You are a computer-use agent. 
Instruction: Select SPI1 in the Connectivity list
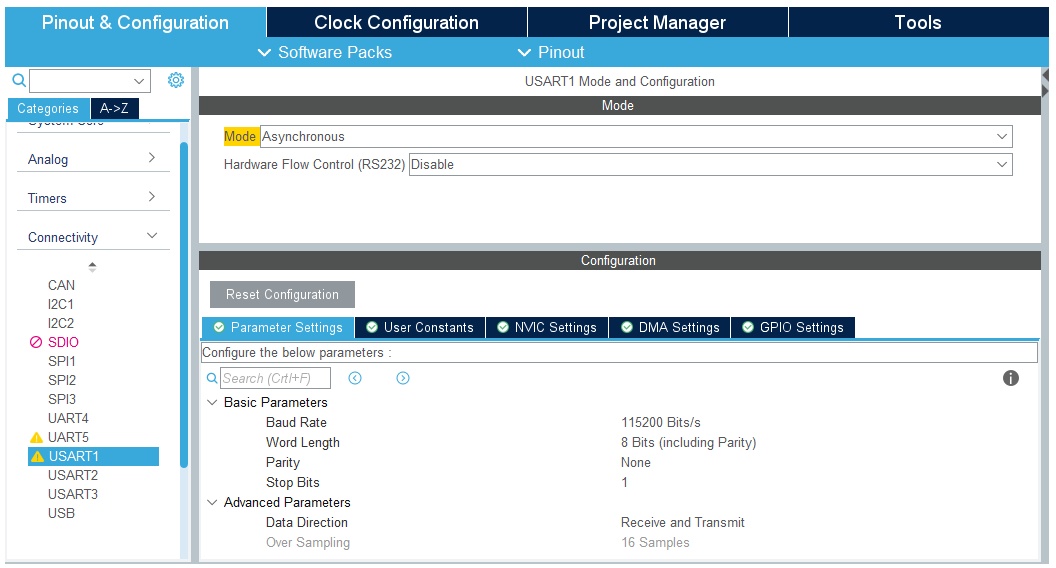(62, 361)
